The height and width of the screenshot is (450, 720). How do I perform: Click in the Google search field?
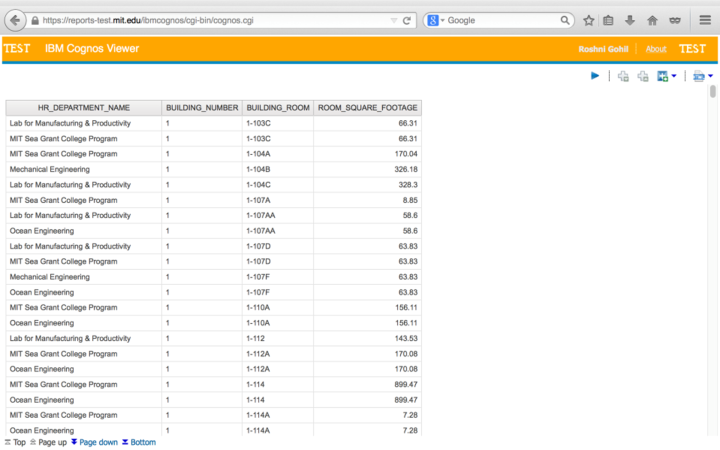pyautogui.click(x=500, y=20)
